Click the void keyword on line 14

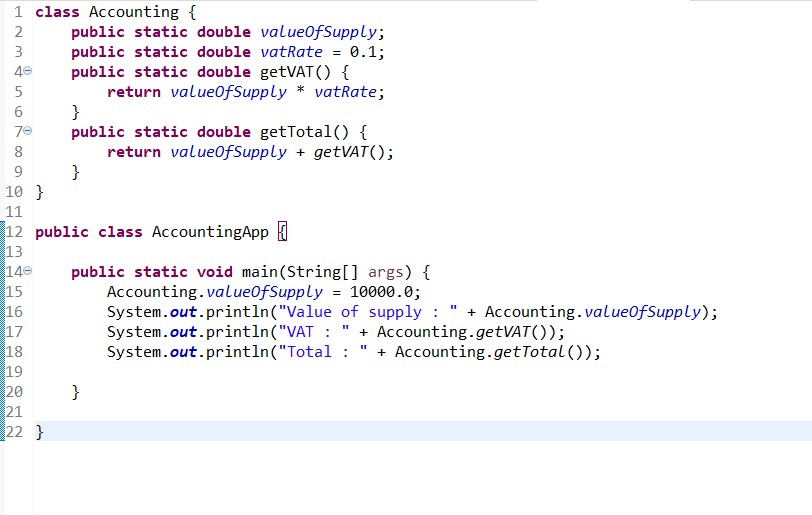pos(214,272)
